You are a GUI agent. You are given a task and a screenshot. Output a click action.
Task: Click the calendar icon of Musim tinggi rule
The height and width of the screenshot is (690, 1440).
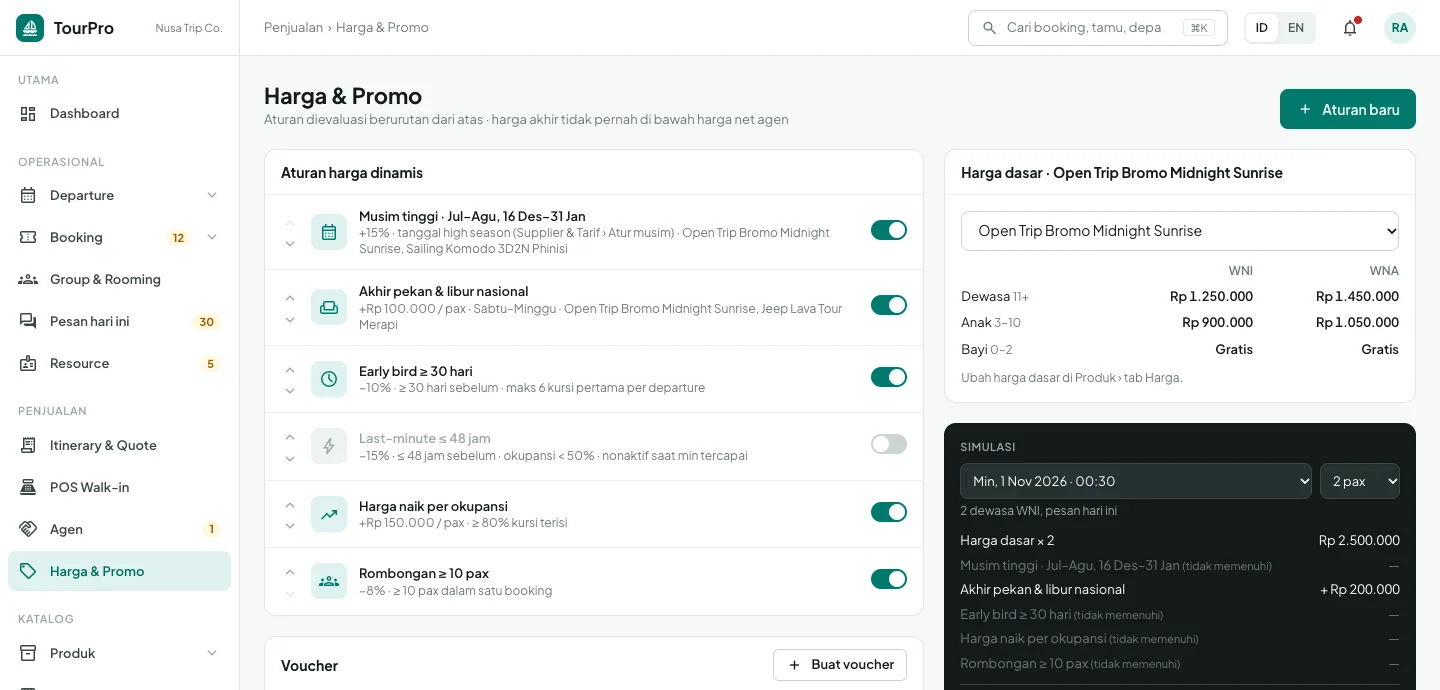point(329,232)
